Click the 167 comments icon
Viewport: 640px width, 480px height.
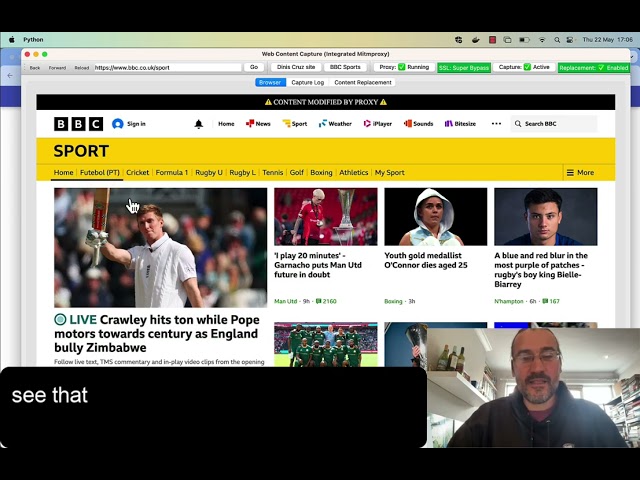click(x=545, y=301)
